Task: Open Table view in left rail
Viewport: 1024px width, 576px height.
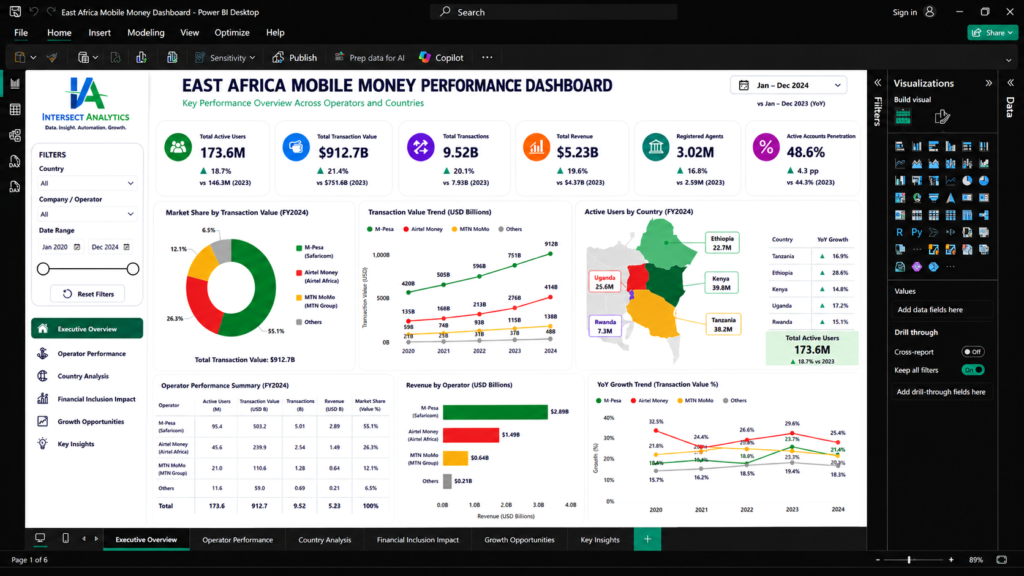Action: (x=15, y=110)
